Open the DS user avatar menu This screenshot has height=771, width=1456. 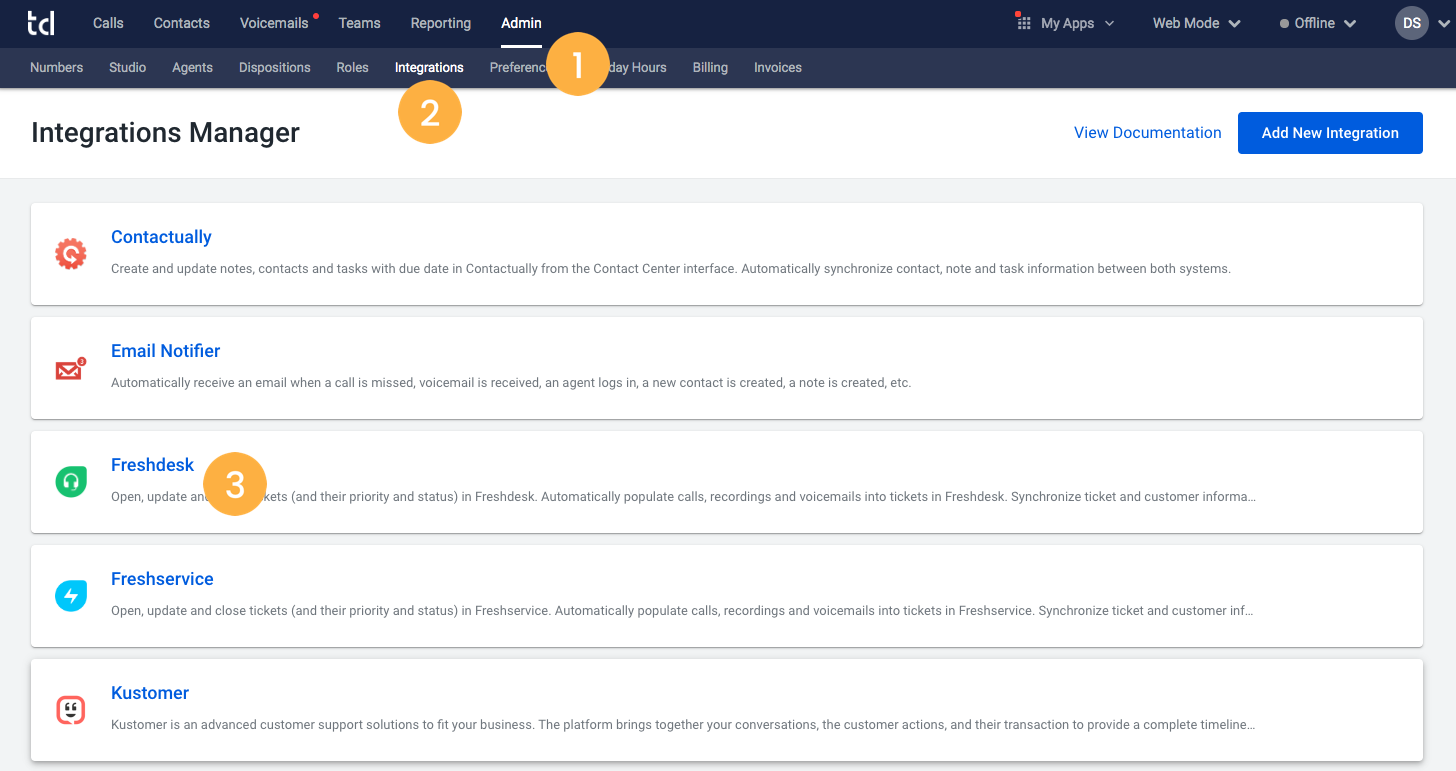tap(1412, 23)
